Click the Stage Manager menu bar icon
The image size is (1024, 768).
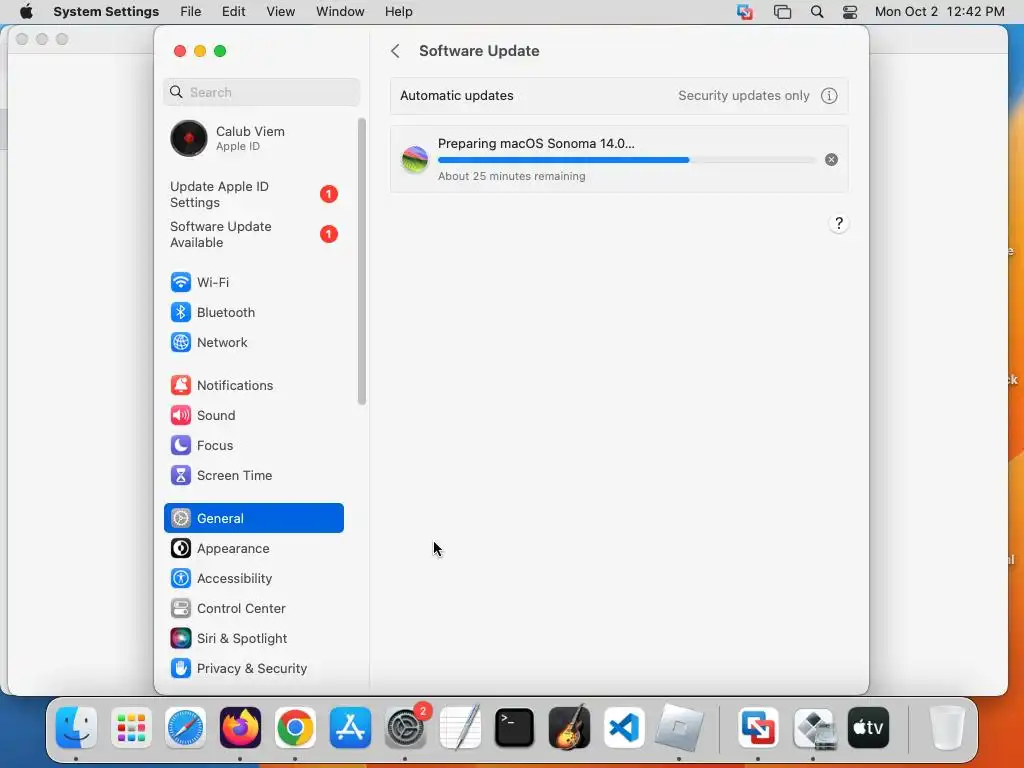(x=782, y=12)
